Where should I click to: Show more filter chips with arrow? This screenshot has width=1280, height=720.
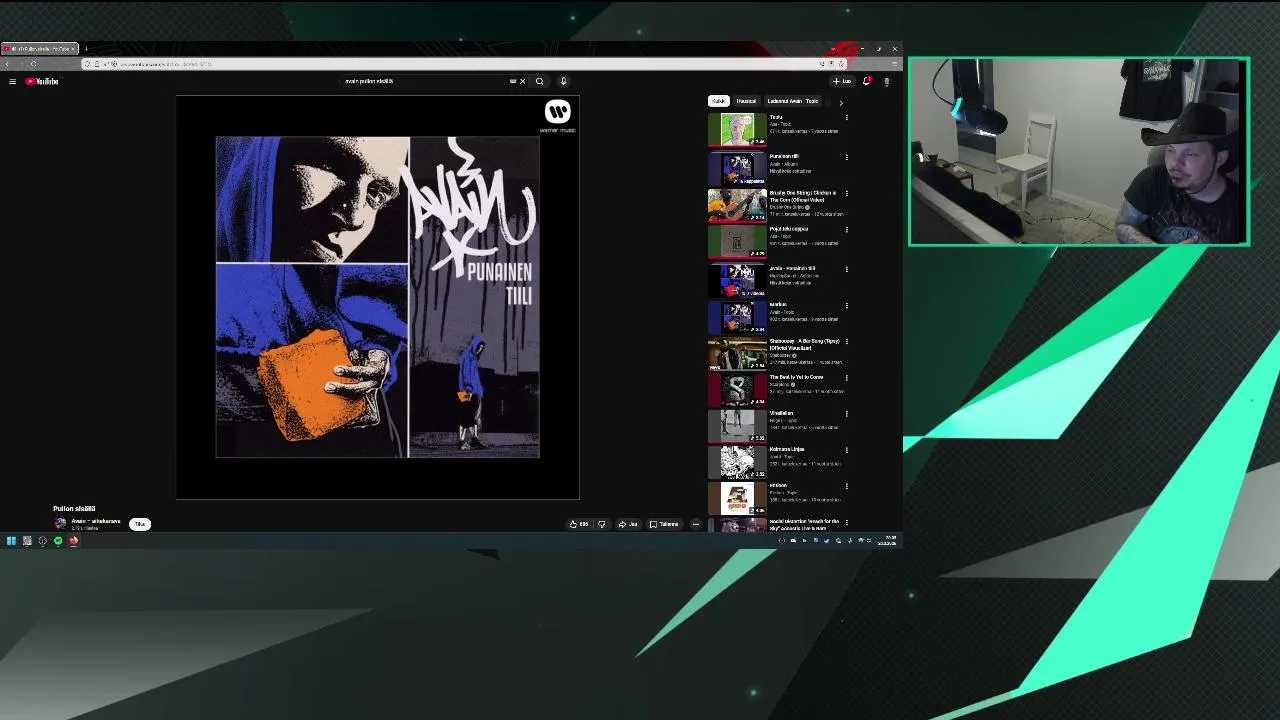(840, 102)
